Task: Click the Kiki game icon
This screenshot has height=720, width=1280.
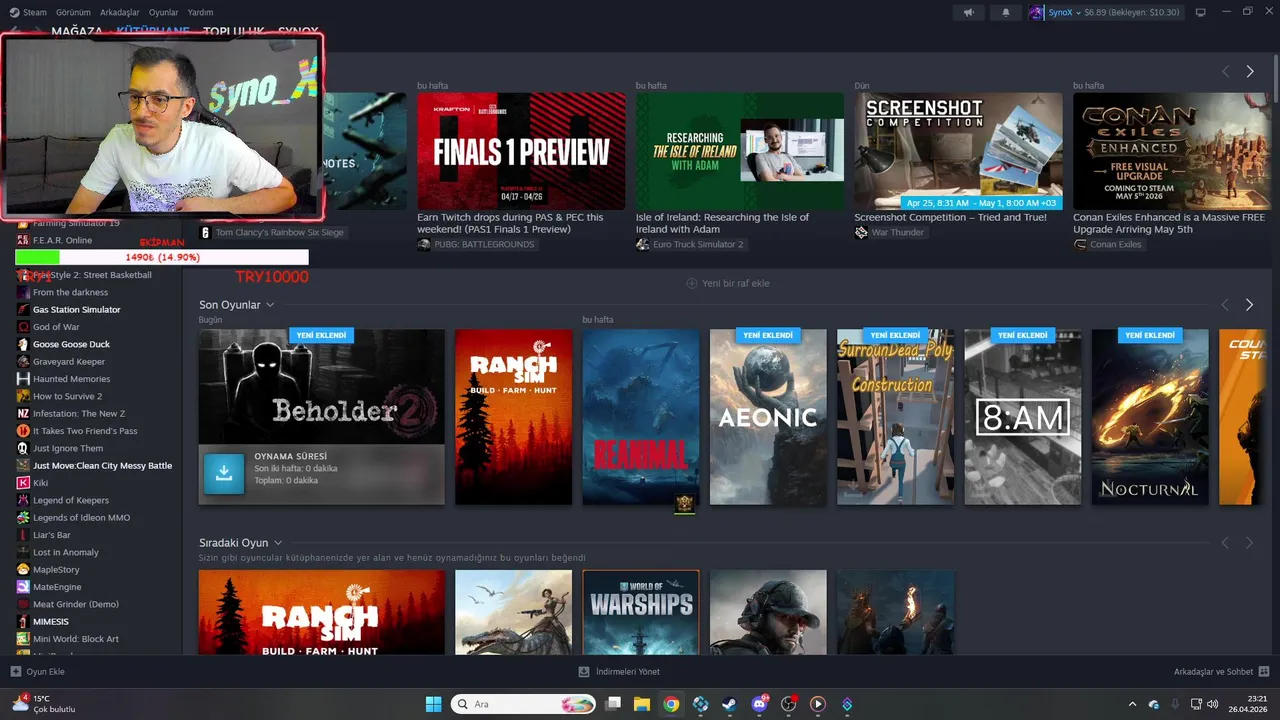Action: click(x=23, y=483)
